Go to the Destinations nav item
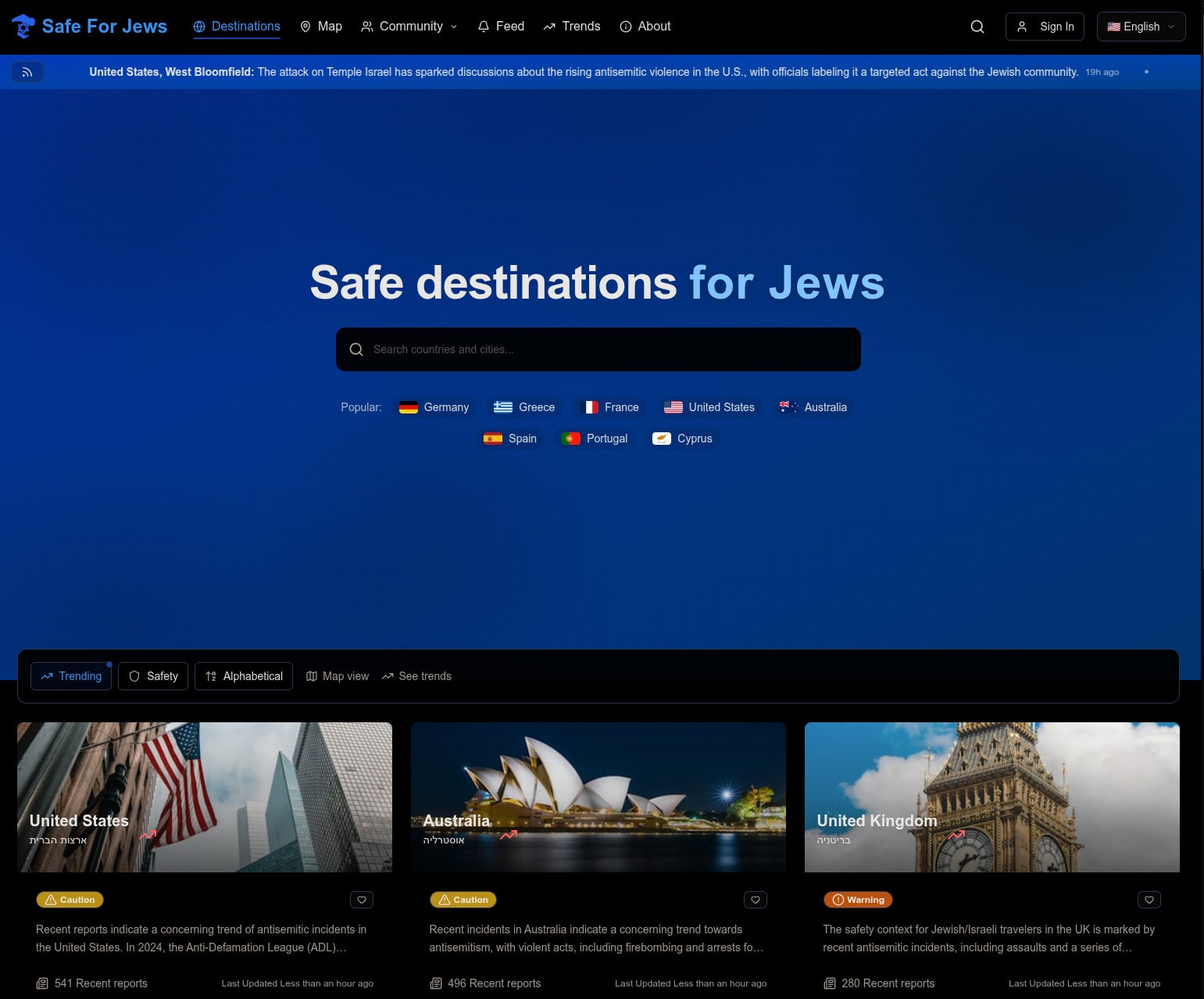This screenshot has height=999, width=1204. (x=237, y=27)
